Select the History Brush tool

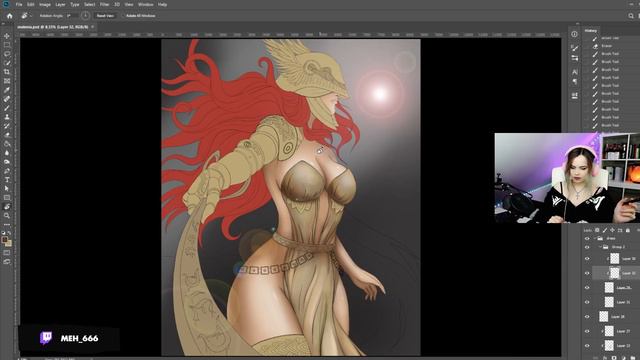pyautogui.click(x=7, y=126)
